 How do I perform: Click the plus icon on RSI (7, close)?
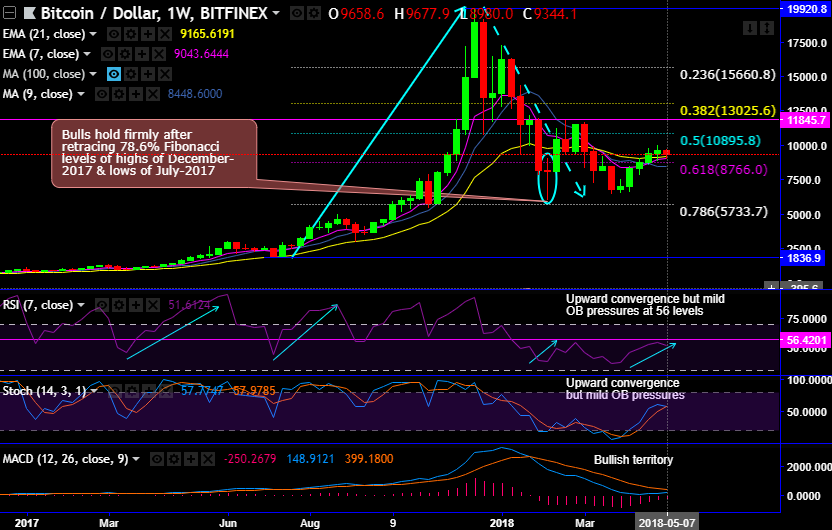point(136,305)
